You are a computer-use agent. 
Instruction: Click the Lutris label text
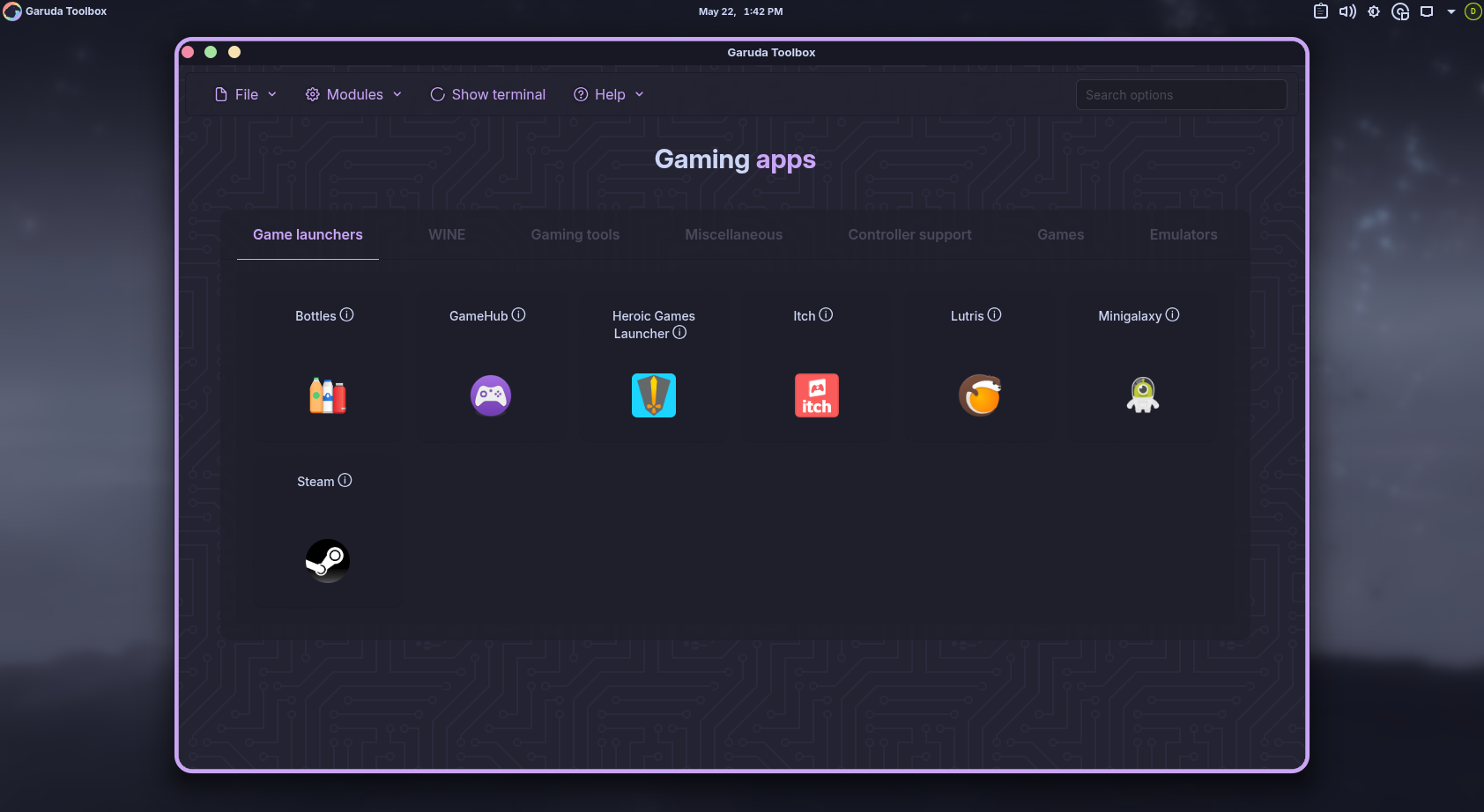coord(967,315)
